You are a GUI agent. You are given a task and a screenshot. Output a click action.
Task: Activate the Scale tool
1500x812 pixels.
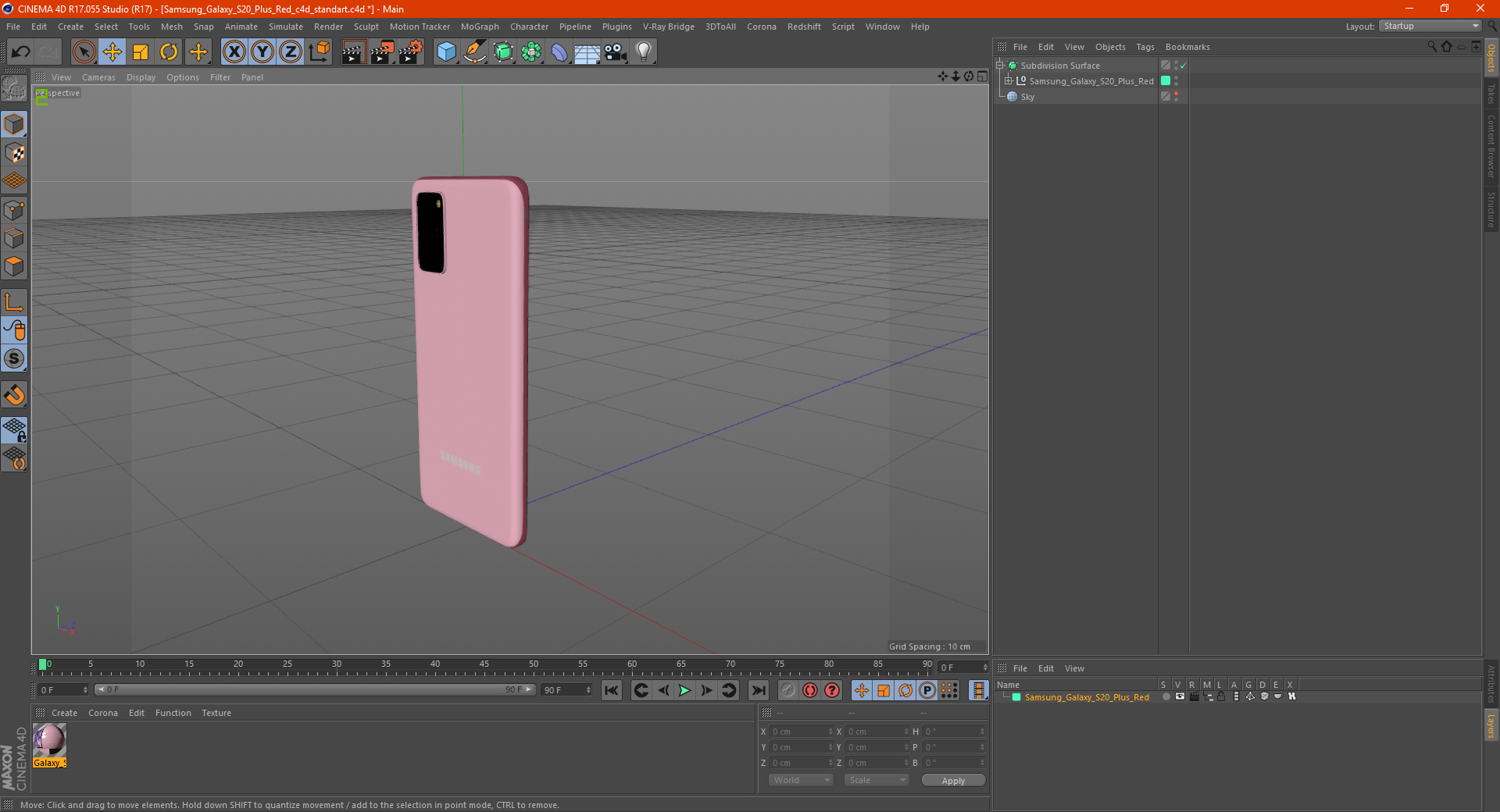click(x=141, y=52)
